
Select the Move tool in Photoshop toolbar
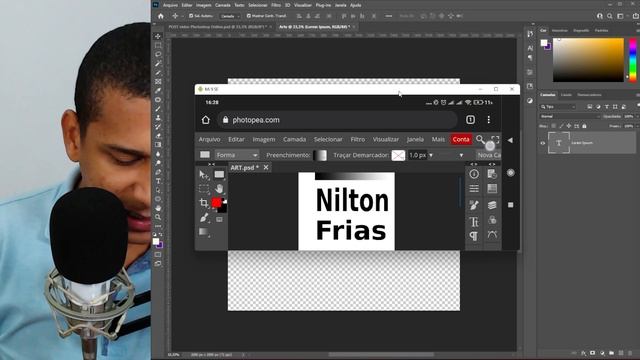[x=158, y=36]
